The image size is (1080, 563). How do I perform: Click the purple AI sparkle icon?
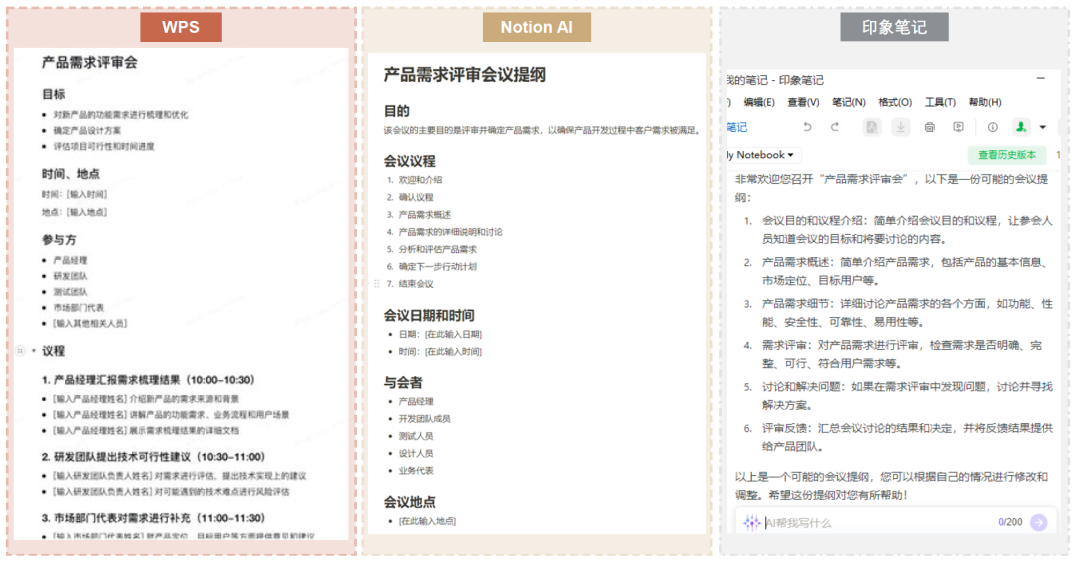(751, 522)
